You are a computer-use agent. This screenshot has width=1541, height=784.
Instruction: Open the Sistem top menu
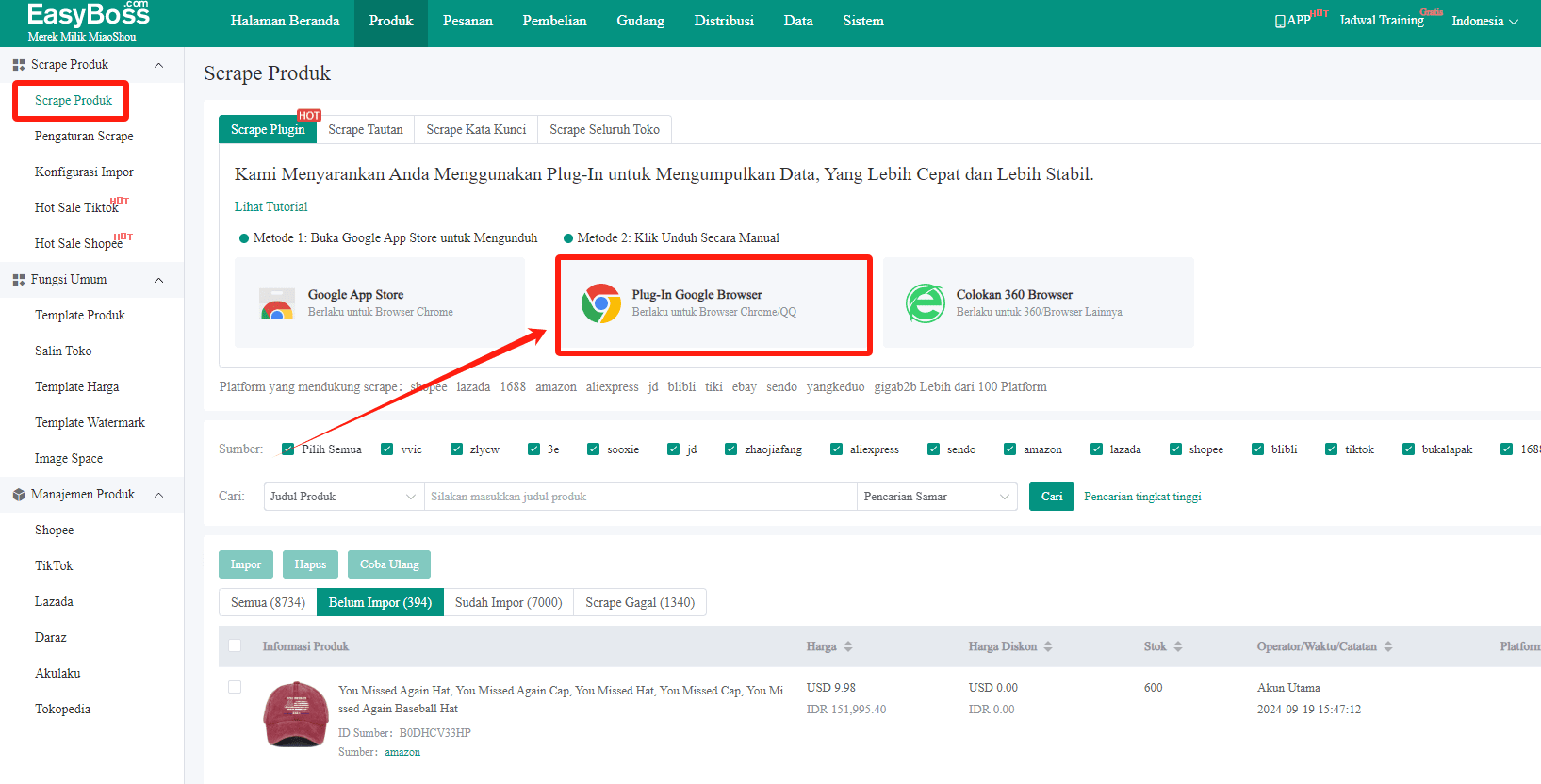click(863, 21)
